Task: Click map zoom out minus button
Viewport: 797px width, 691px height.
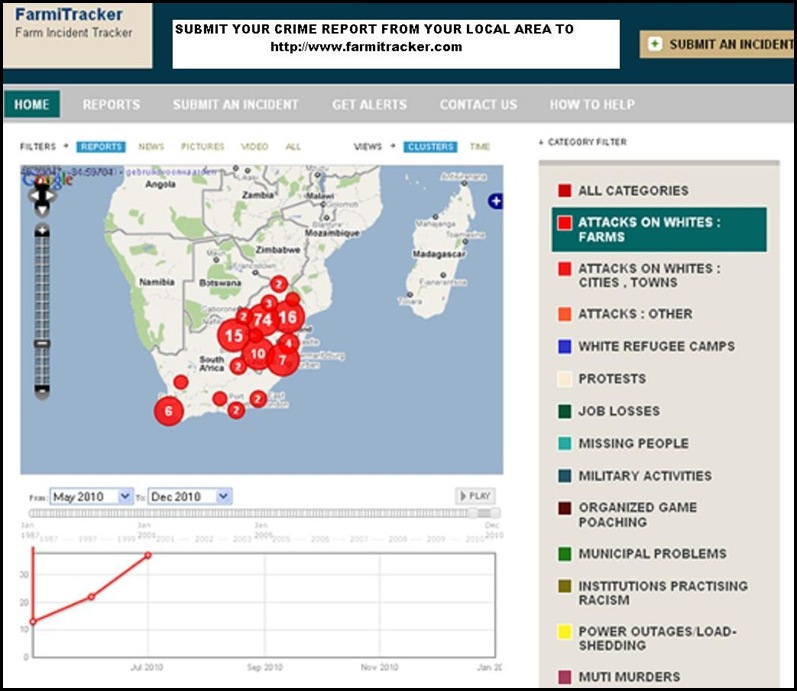Action: [x=42, y=392]
